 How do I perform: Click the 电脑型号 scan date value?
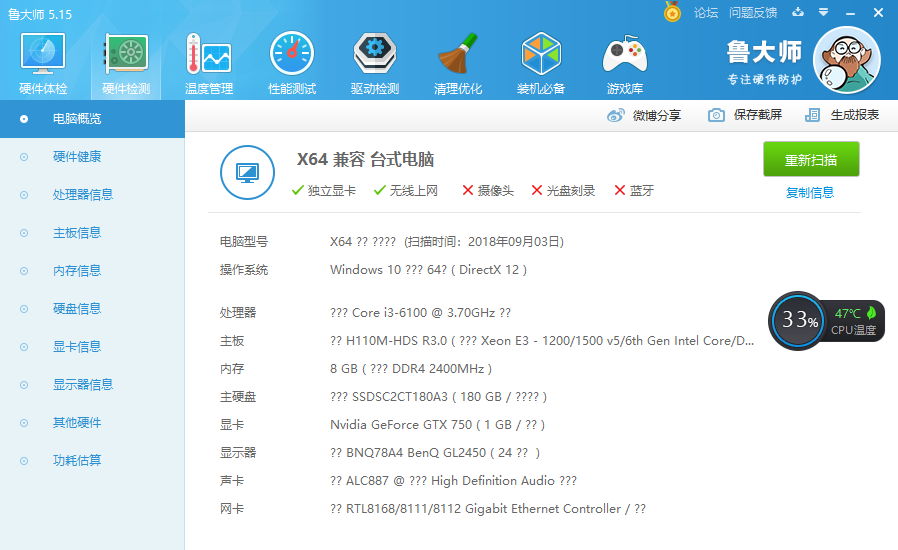[447, 242]
